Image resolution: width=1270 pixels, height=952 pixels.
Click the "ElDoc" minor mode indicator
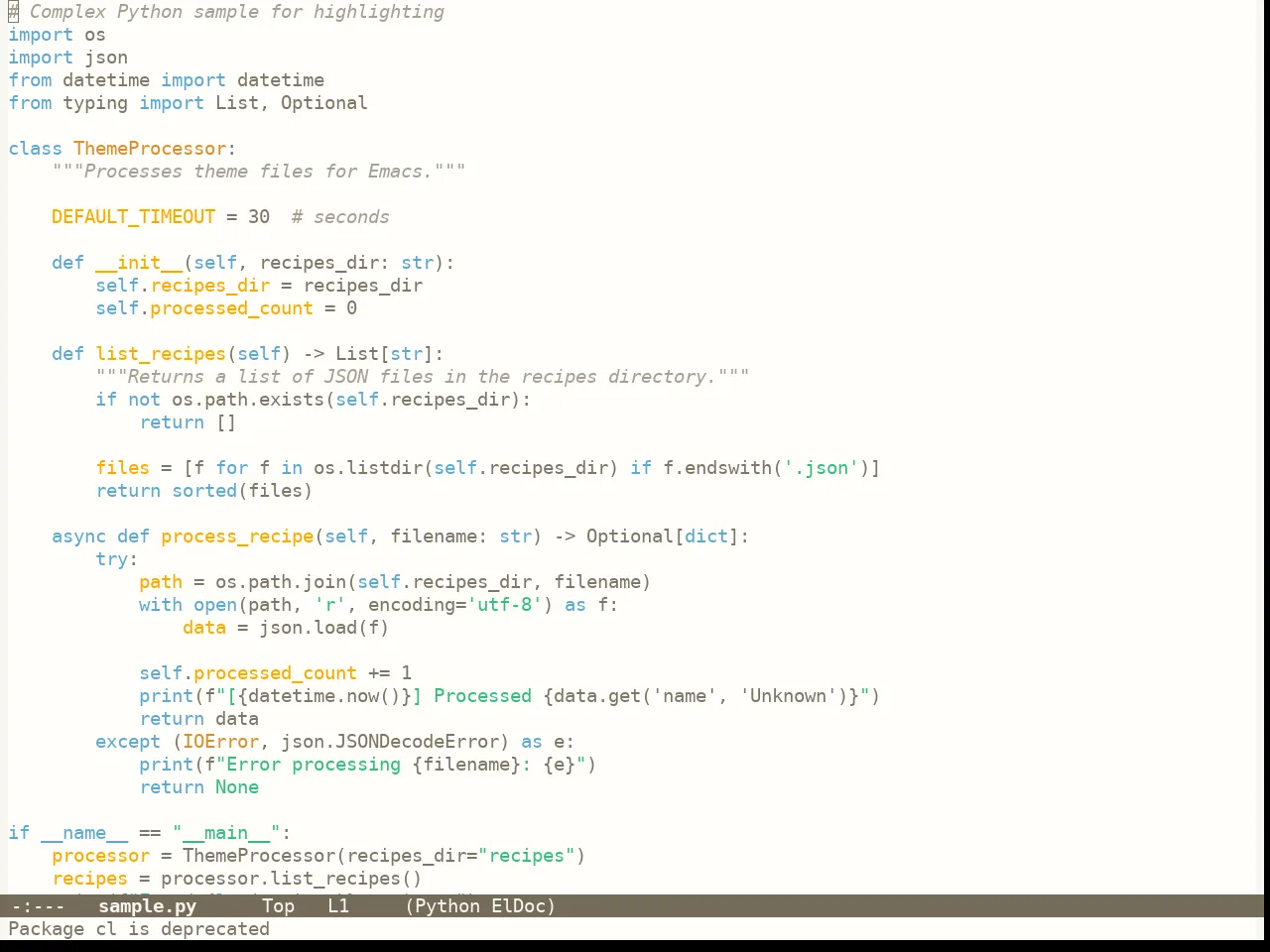(x=519, y=906)
